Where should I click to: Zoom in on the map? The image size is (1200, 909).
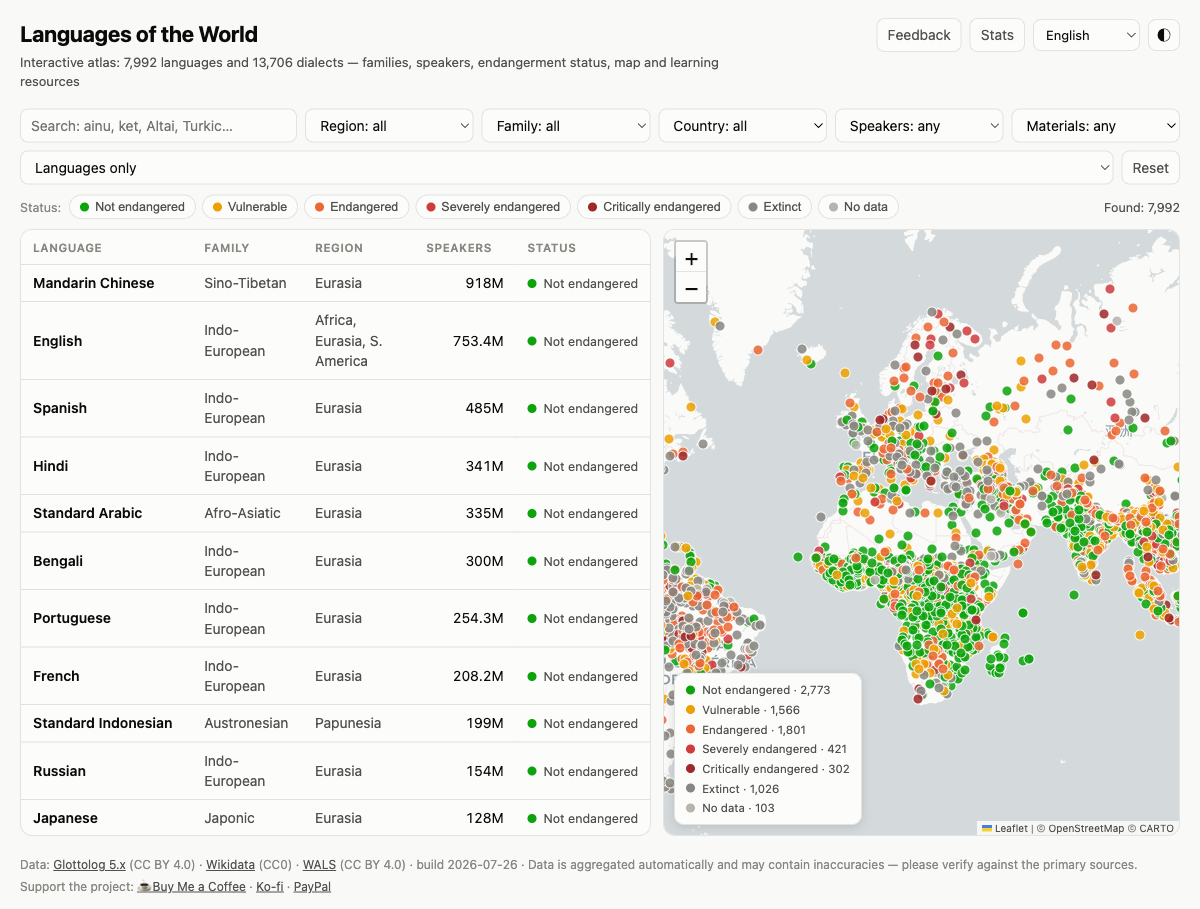(x=691, y=258)
